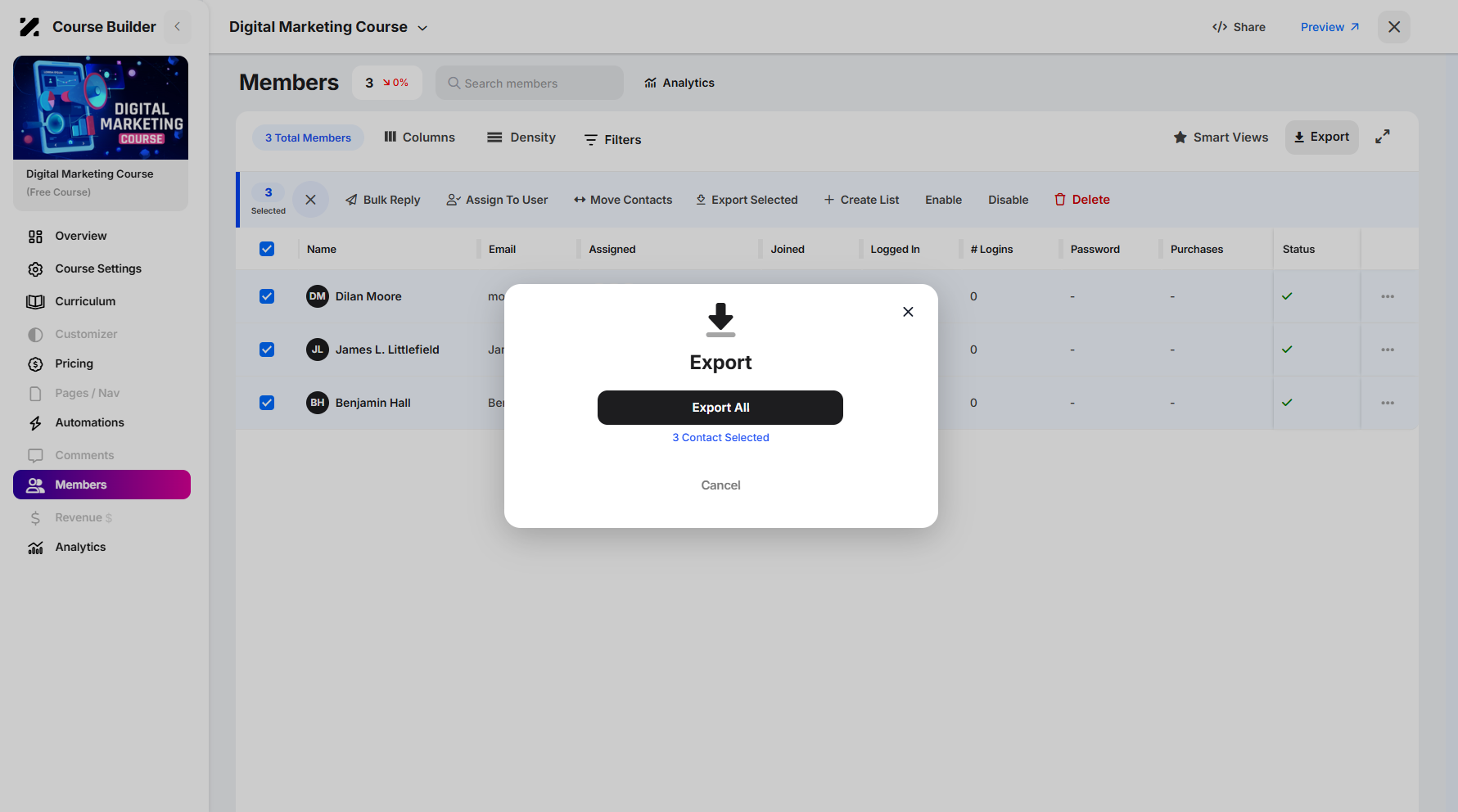Viewport: 1458px width, 812px height.
Task: Click the Digital Marketing Course thumbnail image
Action: [x=101, y=108]
